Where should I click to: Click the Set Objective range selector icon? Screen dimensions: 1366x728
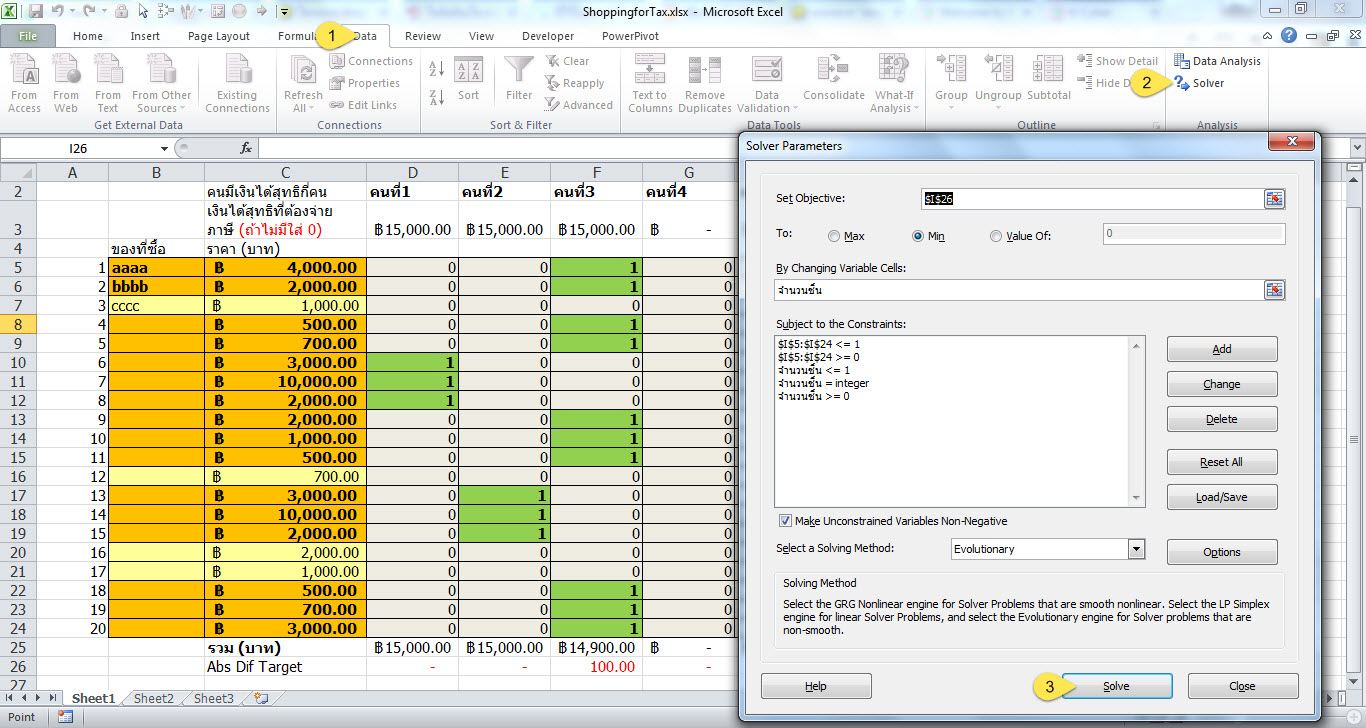[x=1274, y=198]
